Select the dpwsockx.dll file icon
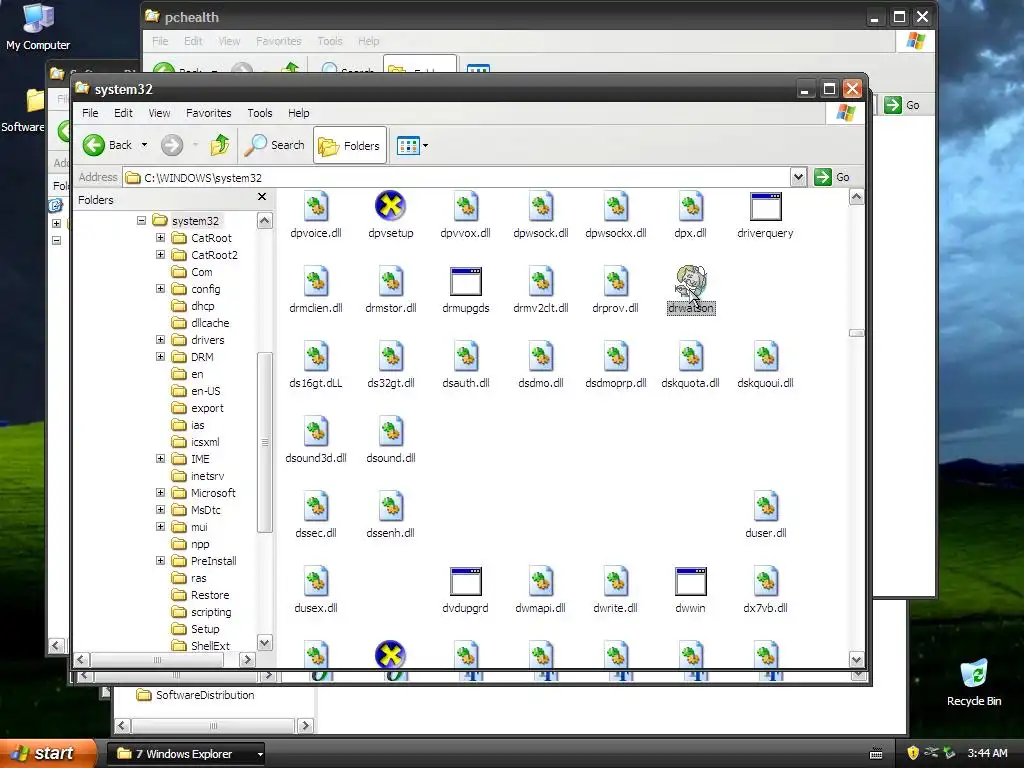The width and height of the screenshot is (1024, 768). (616, 206)
